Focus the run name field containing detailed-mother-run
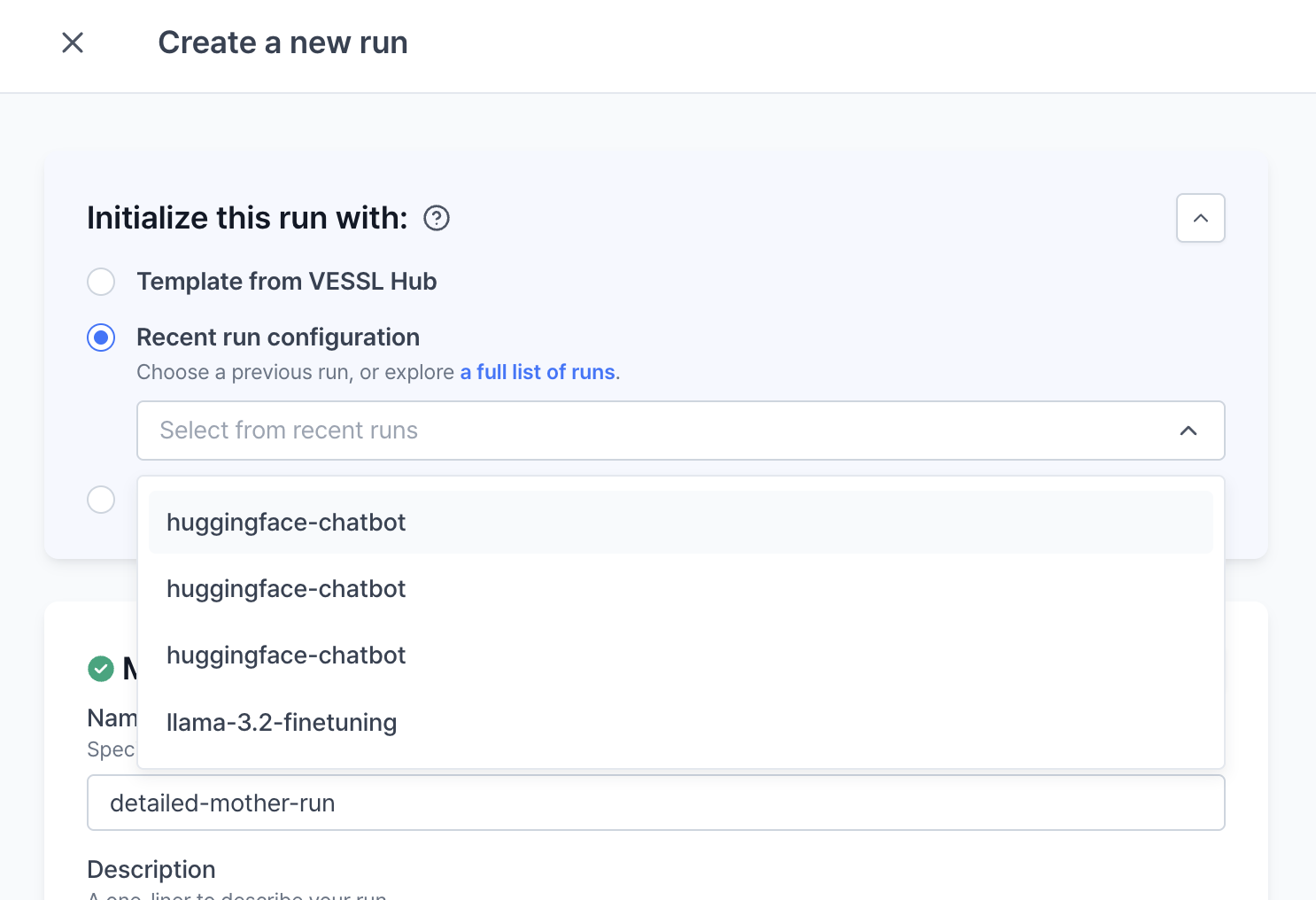The image size is (1316, 900). 655,803
